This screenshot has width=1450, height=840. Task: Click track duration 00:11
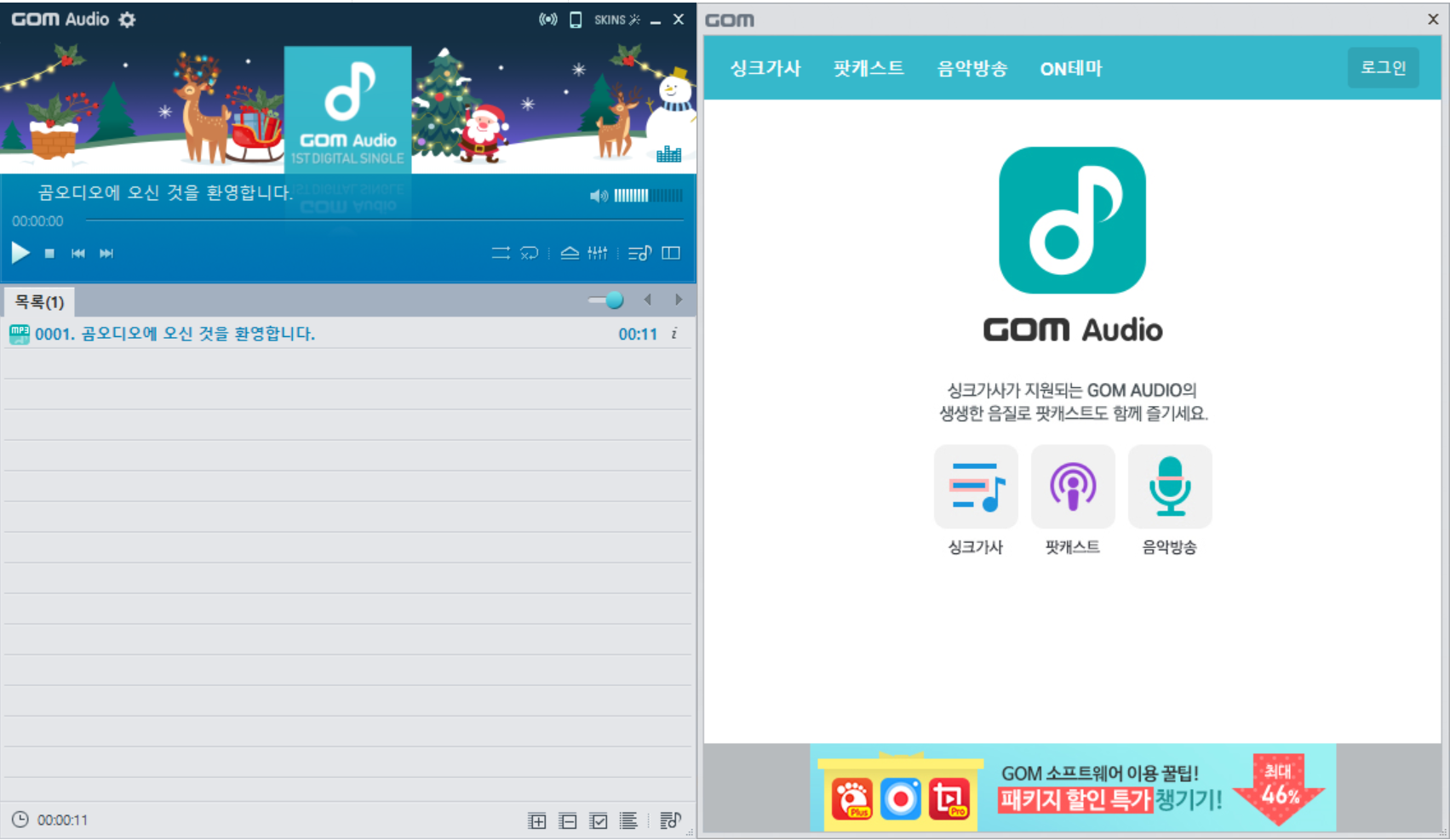pos(638,334)
